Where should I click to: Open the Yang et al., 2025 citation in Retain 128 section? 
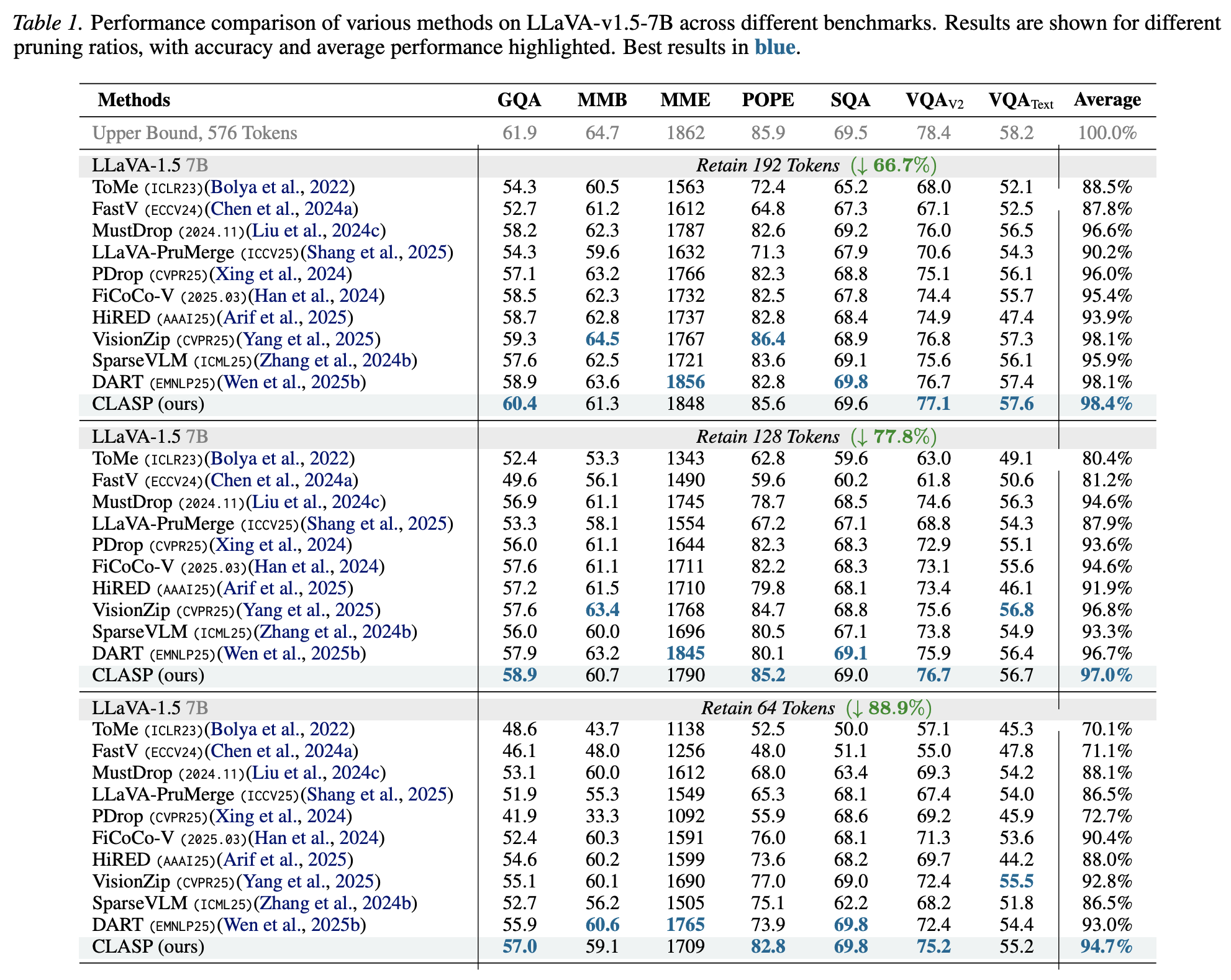point(309,610)
